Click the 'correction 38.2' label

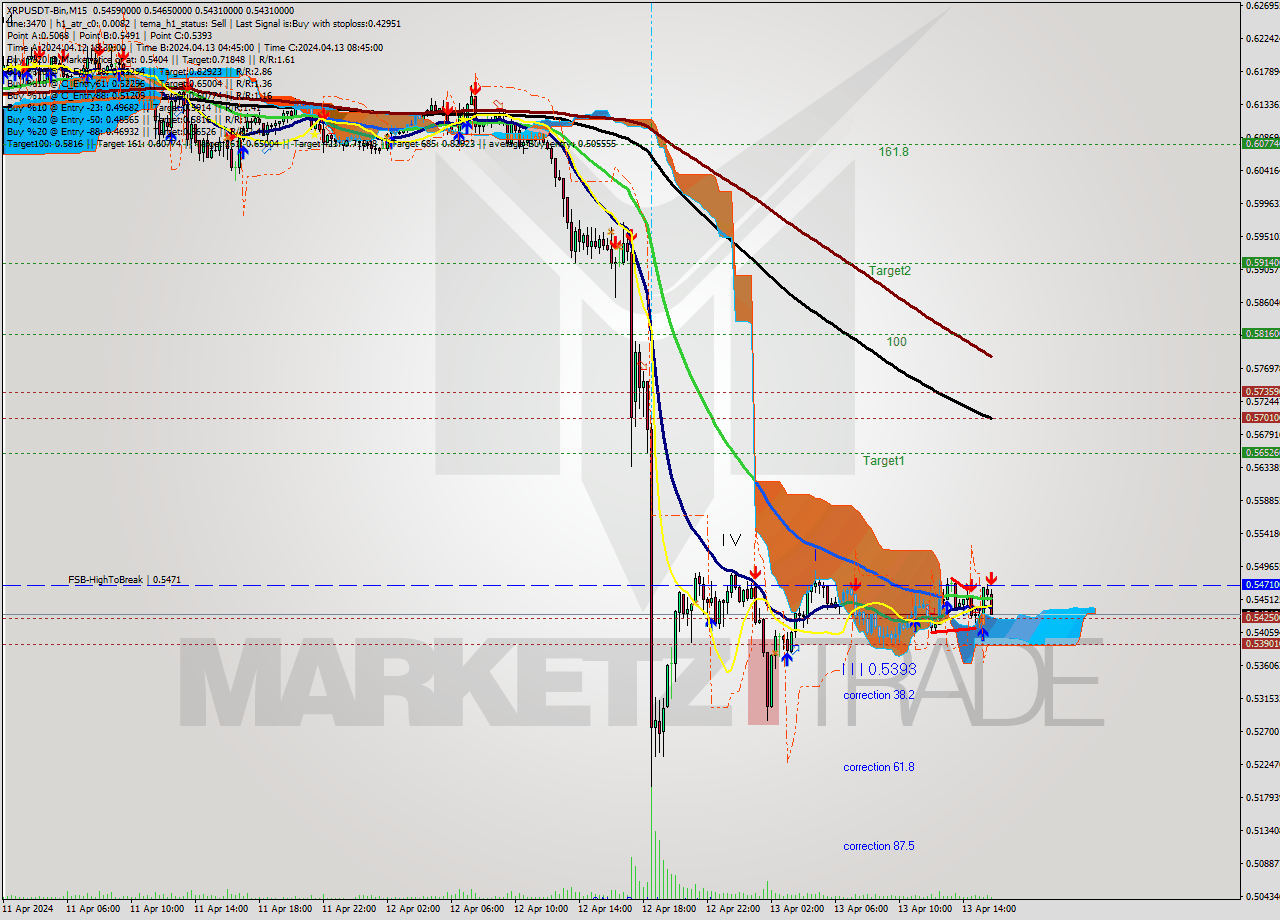click(879, 695)
